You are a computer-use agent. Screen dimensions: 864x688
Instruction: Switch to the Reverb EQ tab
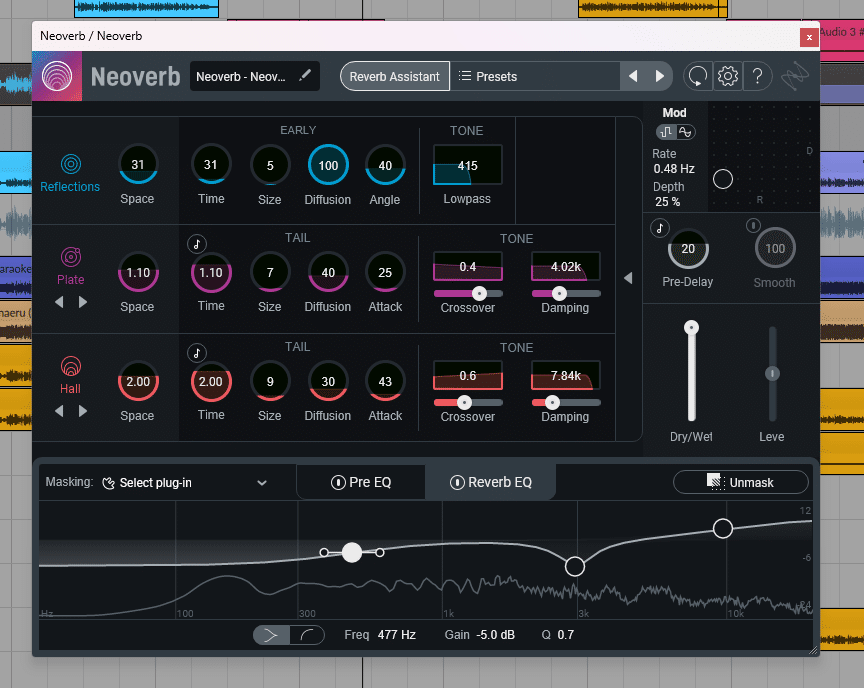click(x=491, y=482)
